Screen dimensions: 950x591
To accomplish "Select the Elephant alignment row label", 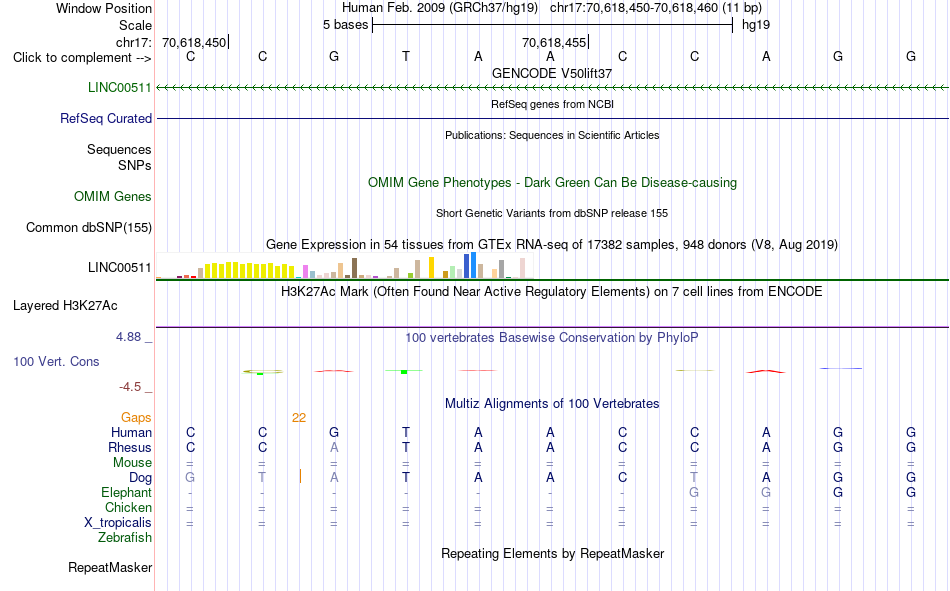I will point(126,492).
